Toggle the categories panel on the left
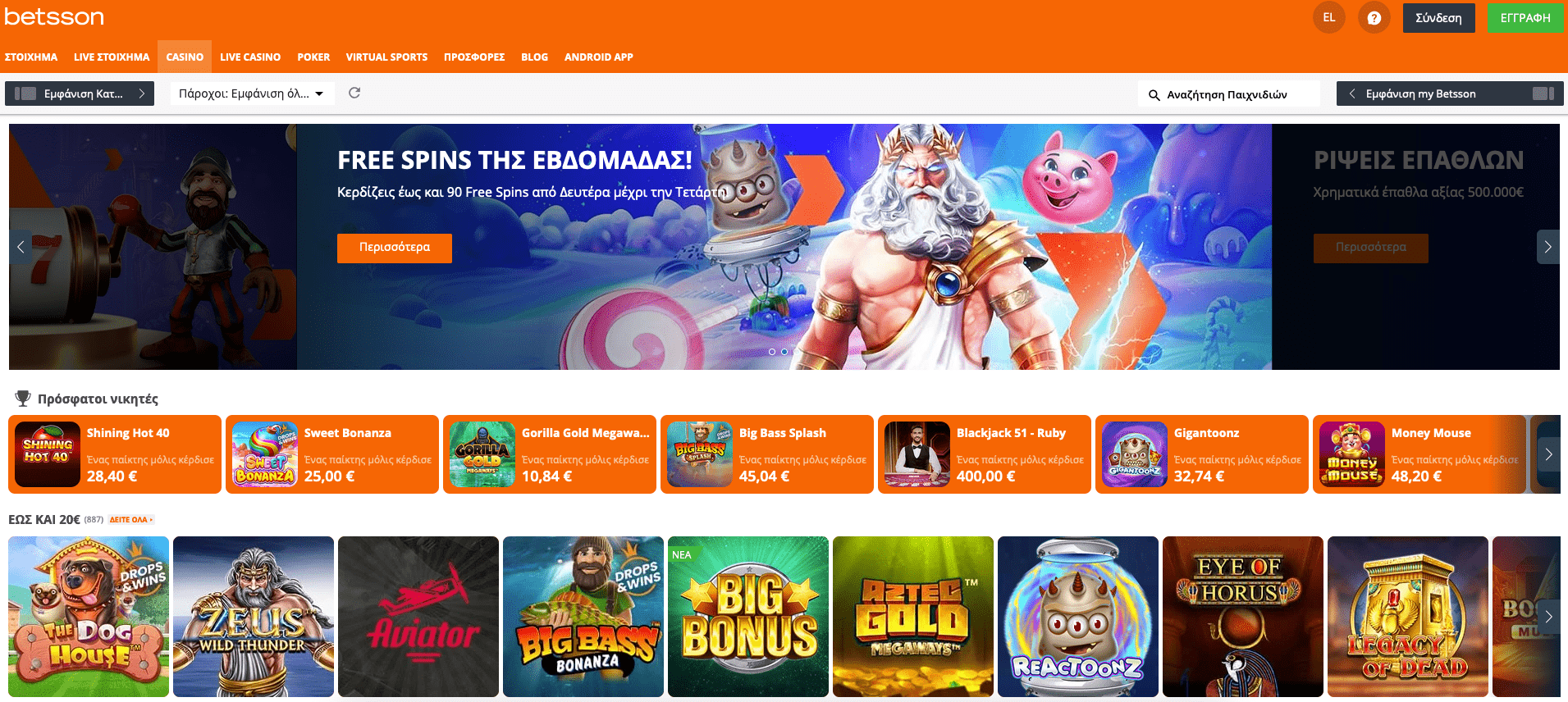The width and height of the screenshot is (1568, 702). click(80, 93)
